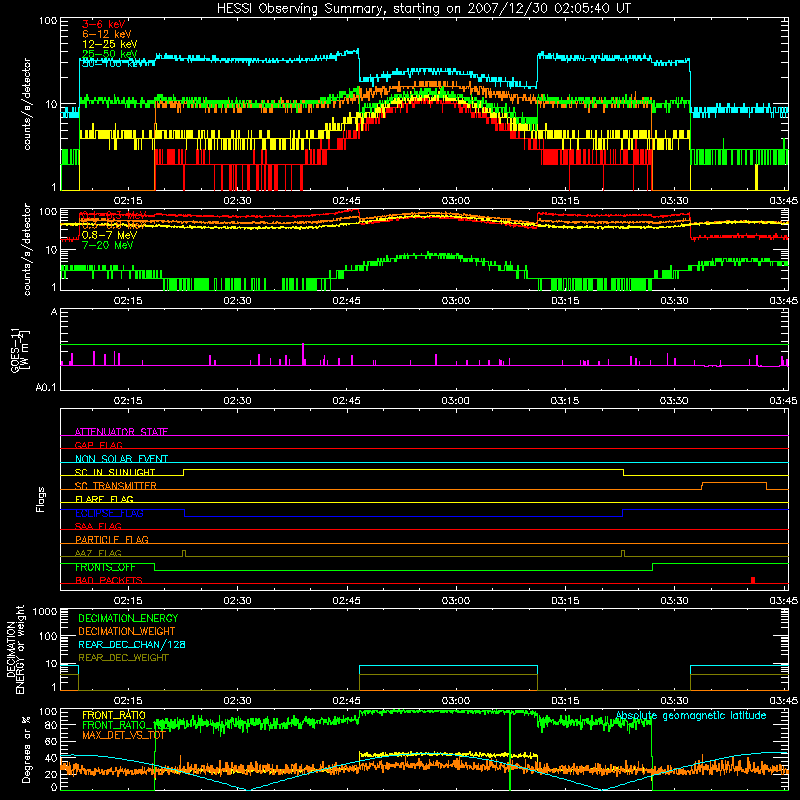This screenshot has height=800, width=800.
Task: Select the NON_SOLAR_EVENT flag label
Action: pyautogui.click(x=121, y=459)
